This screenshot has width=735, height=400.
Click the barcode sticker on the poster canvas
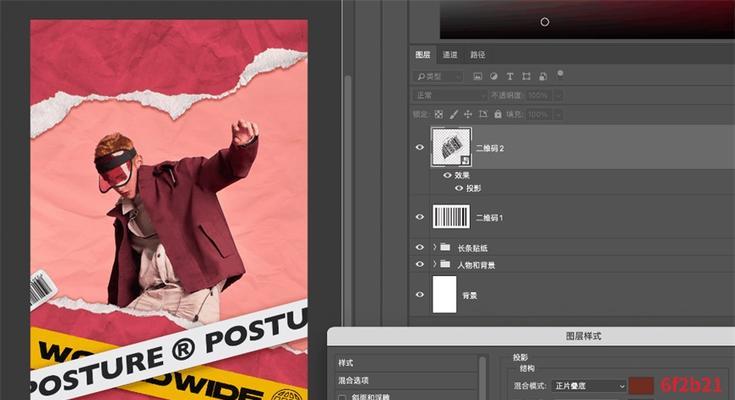click(43, 288)
